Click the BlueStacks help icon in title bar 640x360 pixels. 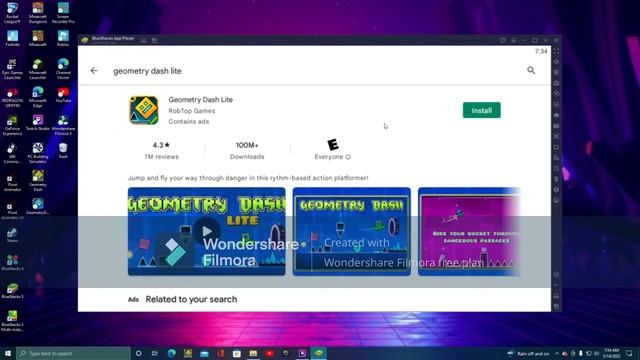[x=502, y=40]
